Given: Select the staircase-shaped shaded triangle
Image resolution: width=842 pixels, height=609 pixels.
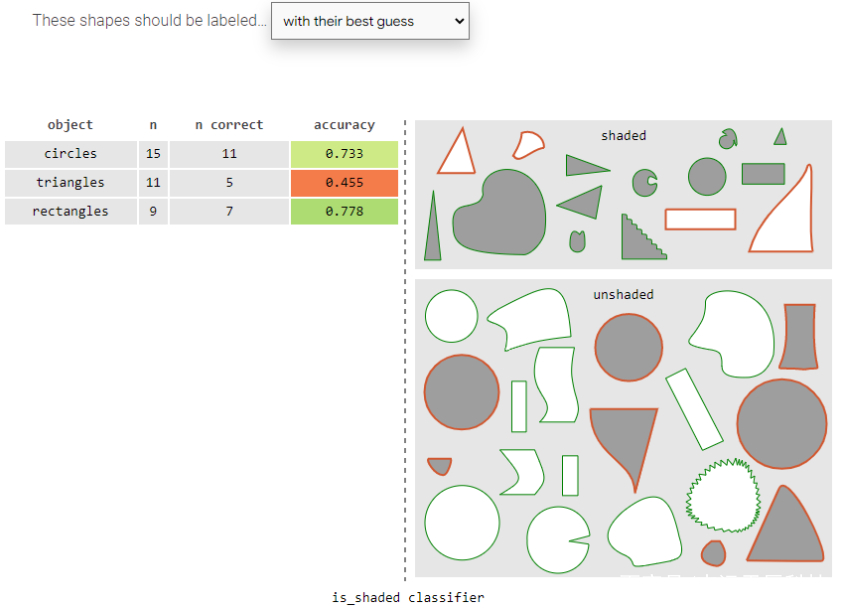Looking at the screenshot, I should (642, 238).
